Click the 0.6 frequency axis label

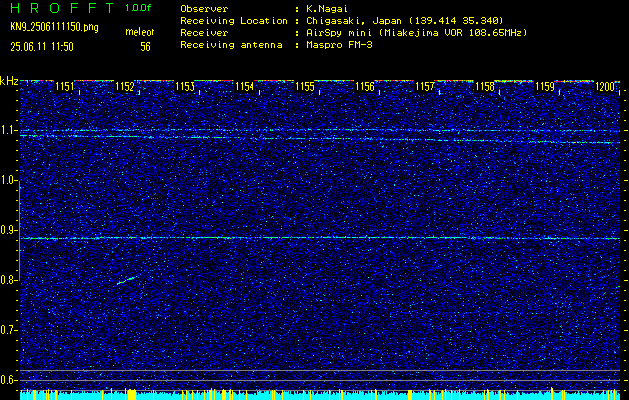point(8,380)
